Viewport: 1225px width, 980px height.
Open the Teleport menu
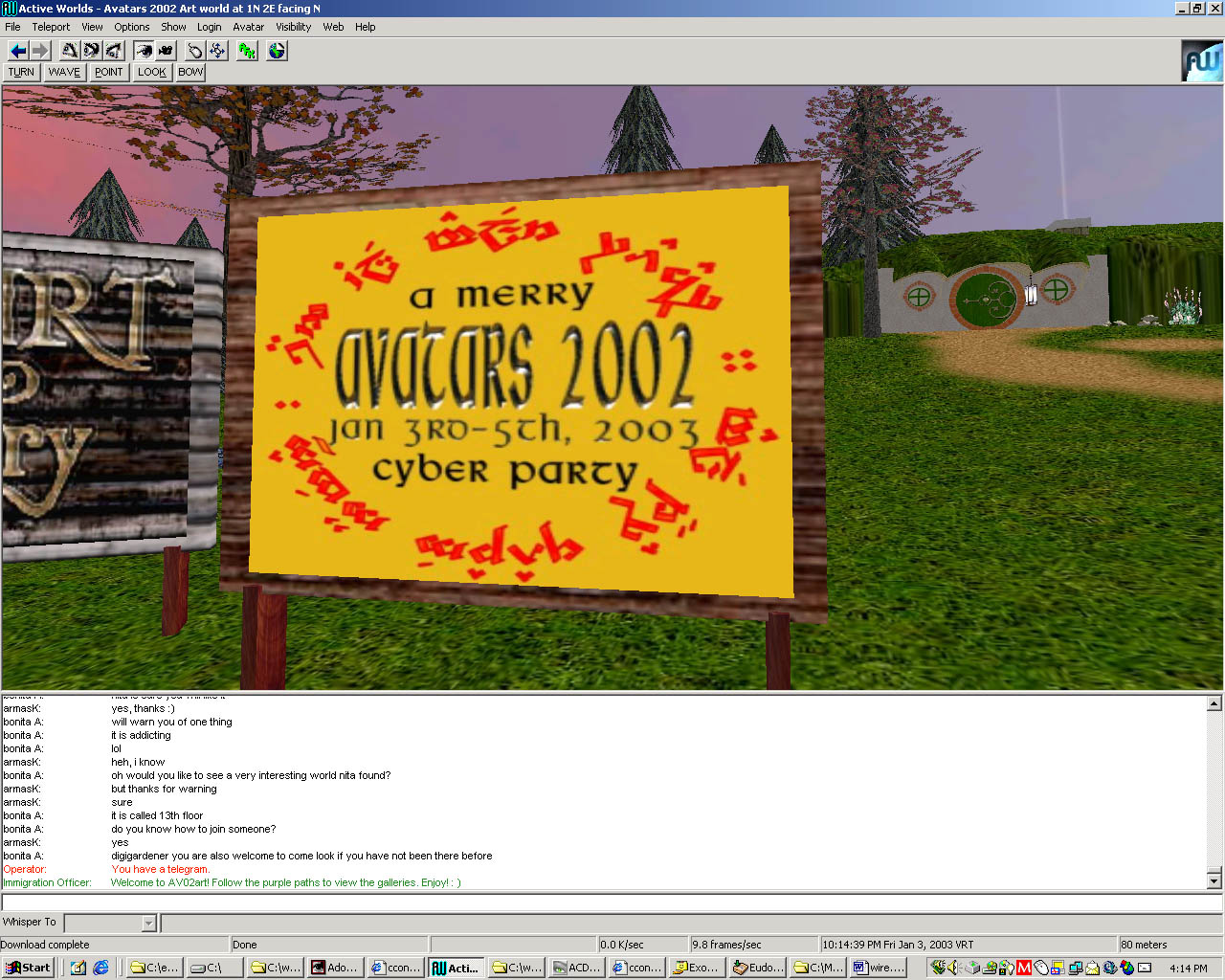[x=51, y=27]
